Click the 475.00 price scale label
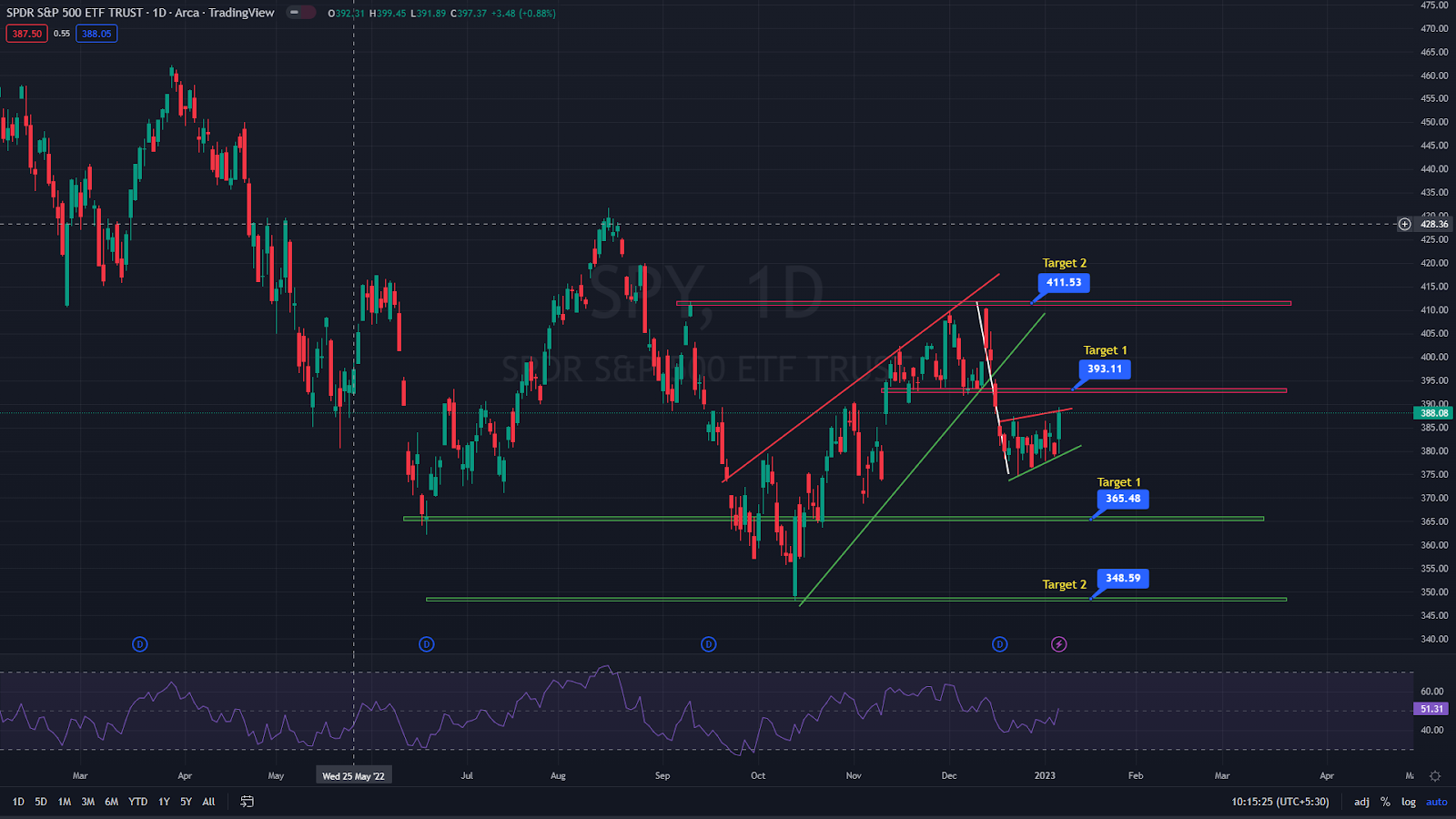Screen dimensions: 1456x819 click(x=1434, y=5)
